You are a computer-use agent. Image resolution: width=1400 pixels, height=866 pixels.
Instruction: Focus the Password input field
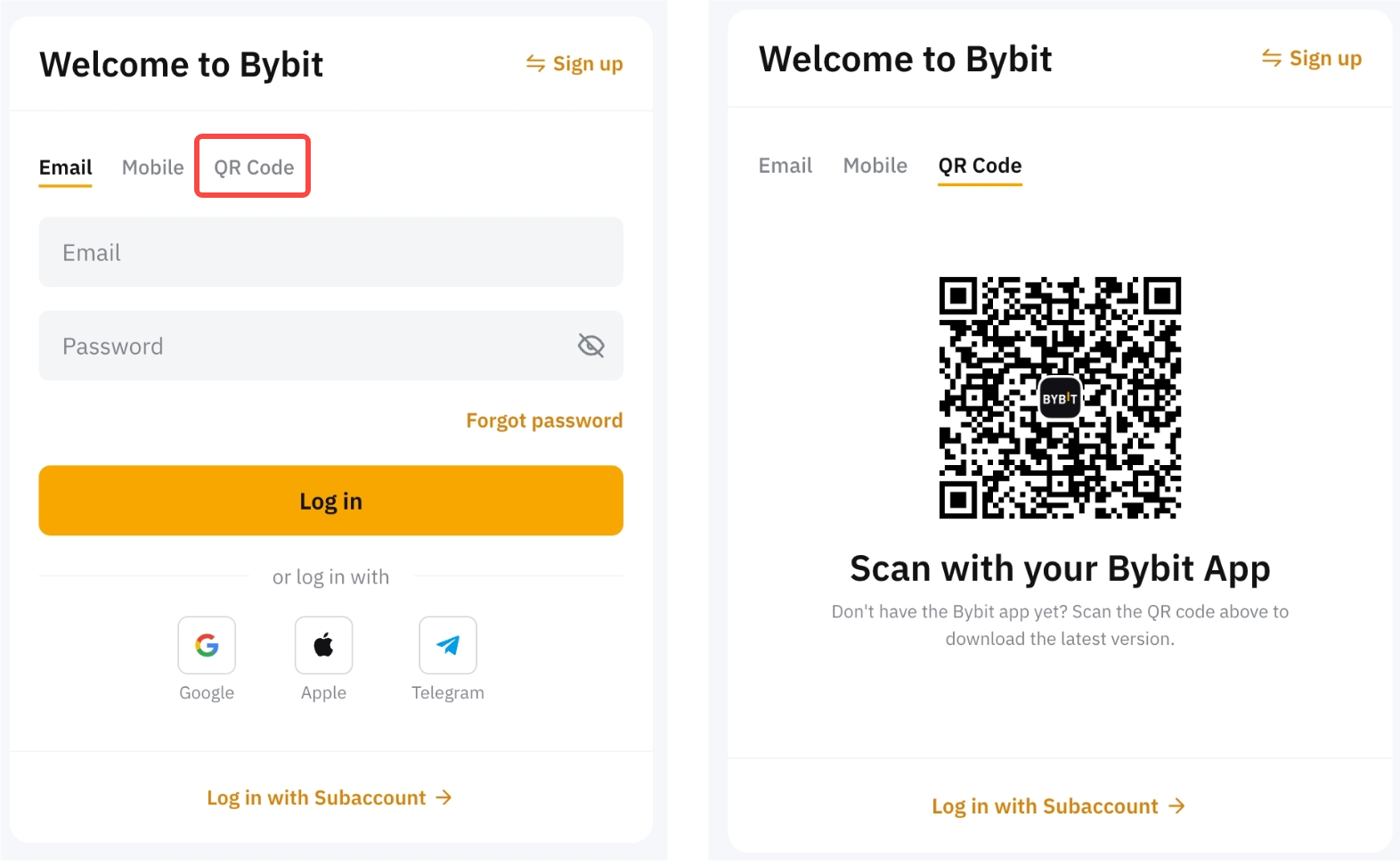[x=303, y=346]
